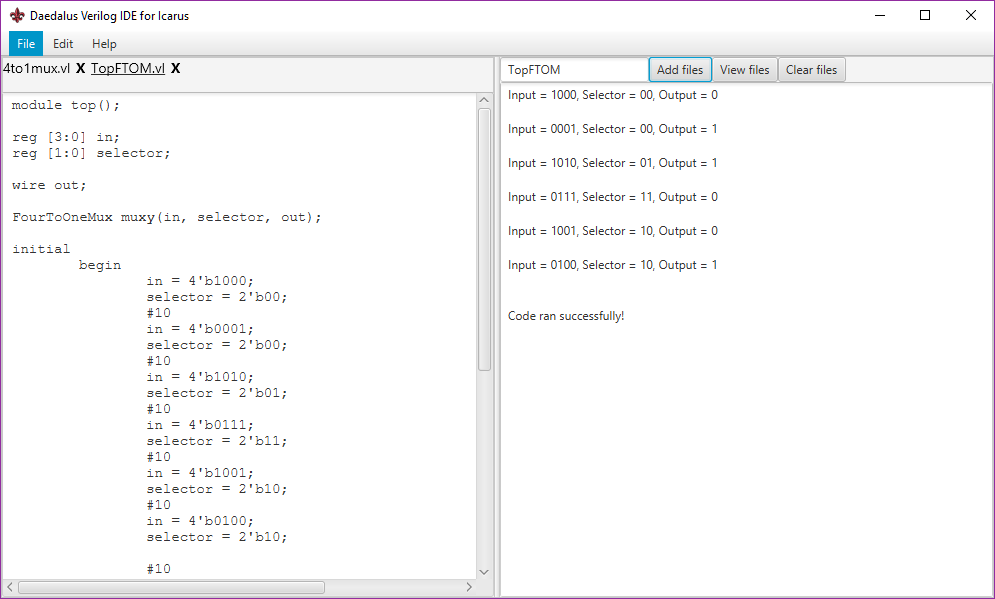Close the TopFTOM.vl tab
Screen dimensions: 995x599
point(176,69)
